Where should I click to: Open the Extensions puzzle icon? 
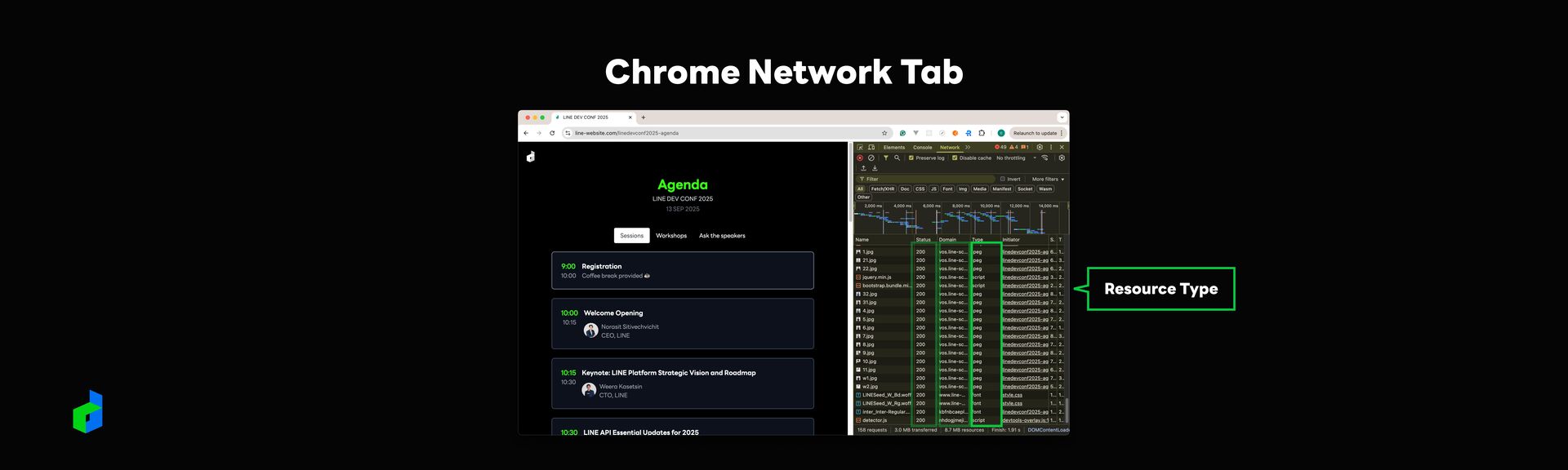(x=982, y=133)
